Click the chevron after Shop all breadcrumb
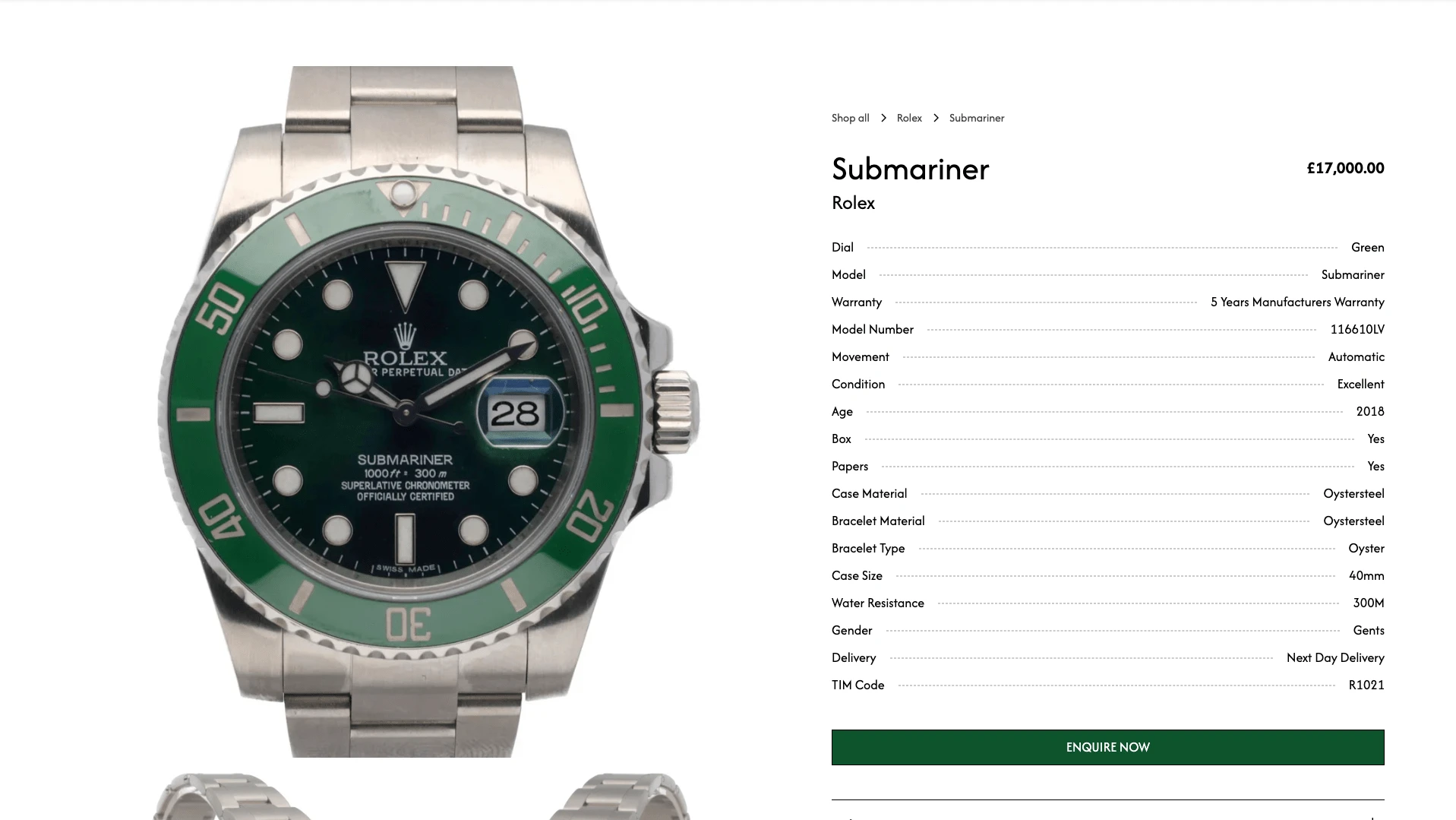Viewport: 1456px width, 820px height. [883, 118]
